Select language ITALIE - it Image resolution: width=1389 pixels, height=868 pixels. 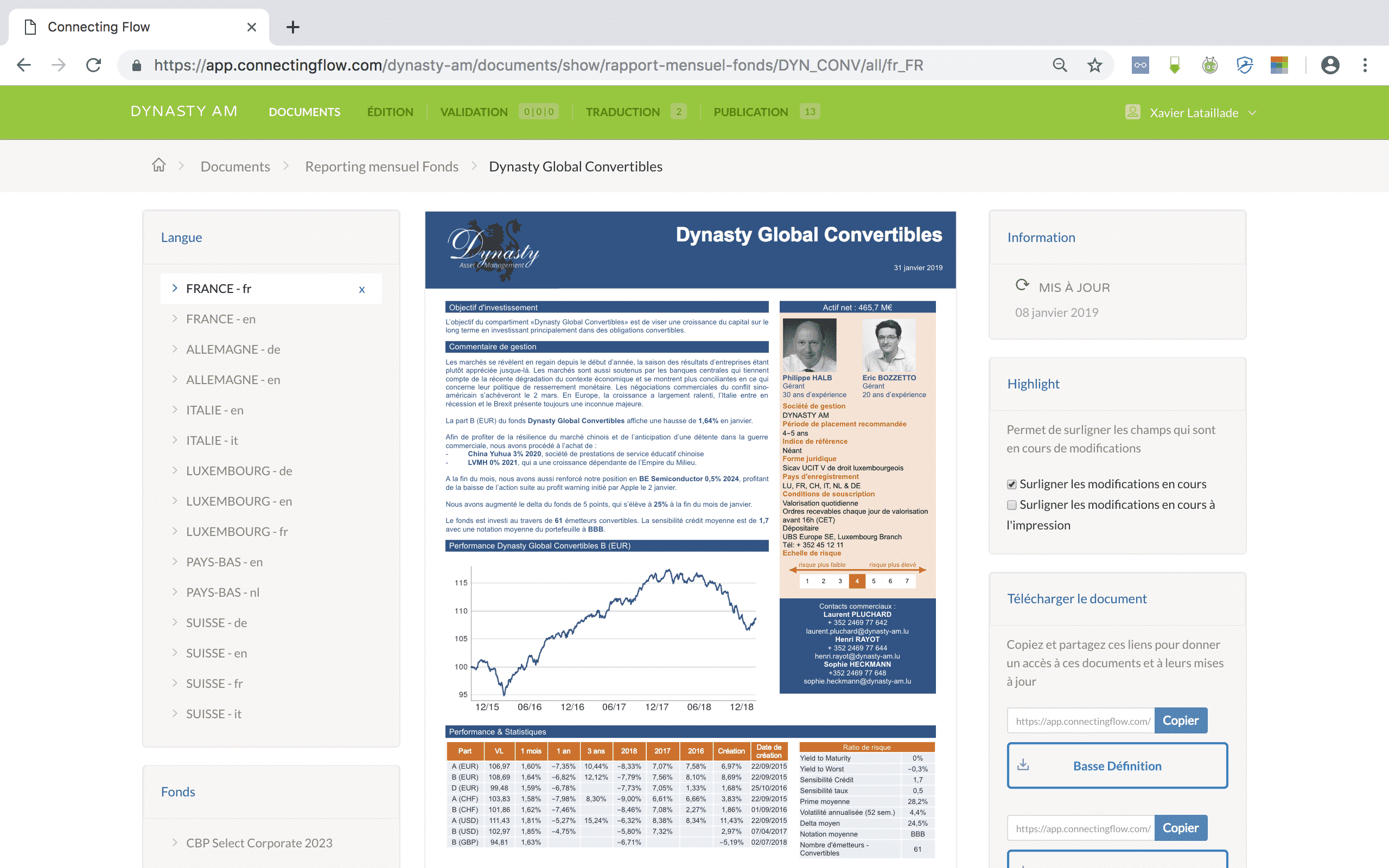click(212, 441)
